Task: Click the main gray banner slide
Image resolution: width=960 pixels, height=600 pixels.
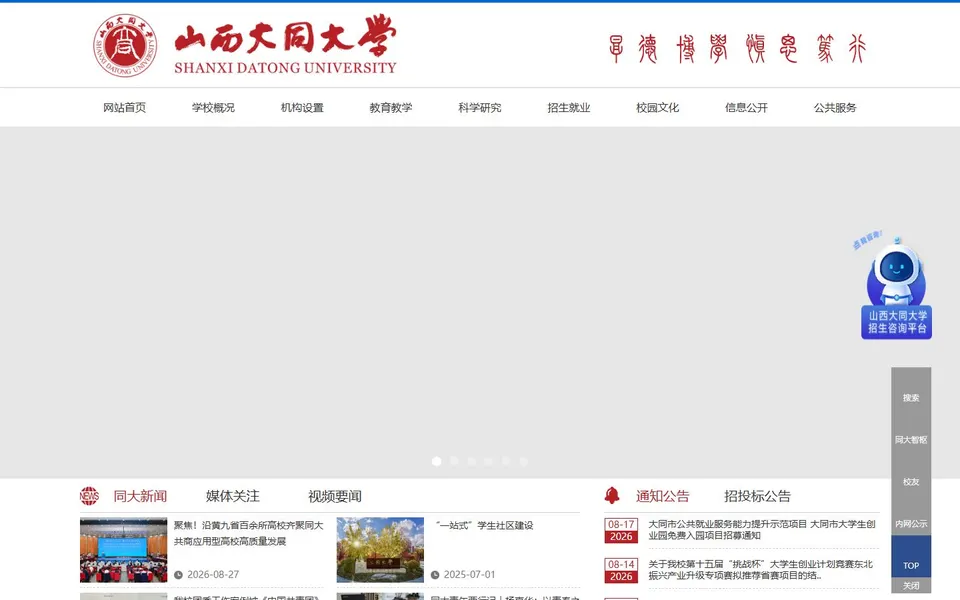Action: tap(480, 302)
